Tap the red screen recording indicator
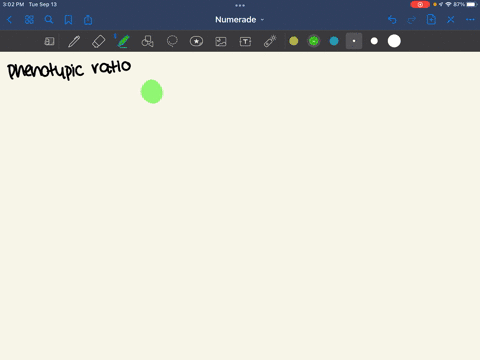 tap(420, 5)
